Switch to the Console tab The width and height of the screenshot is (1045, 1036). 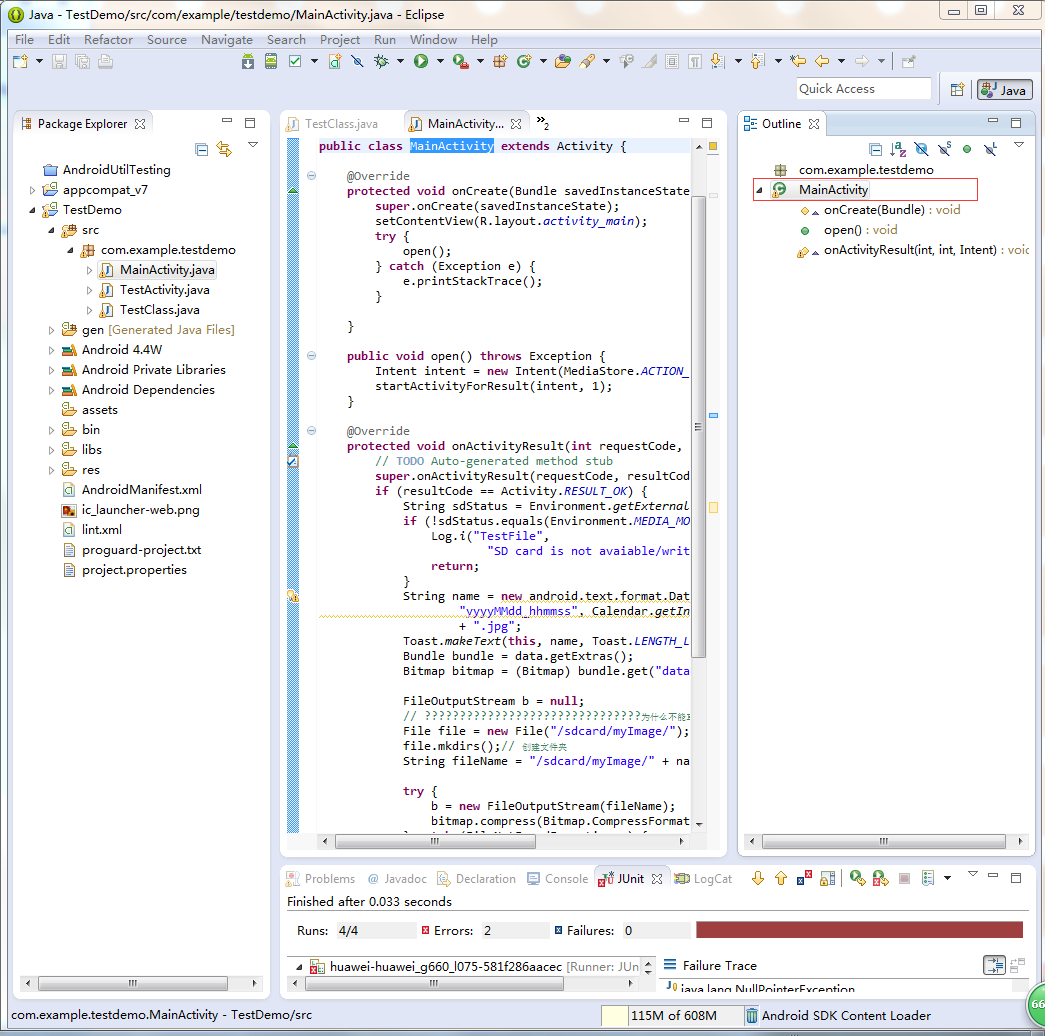(565, 879)
